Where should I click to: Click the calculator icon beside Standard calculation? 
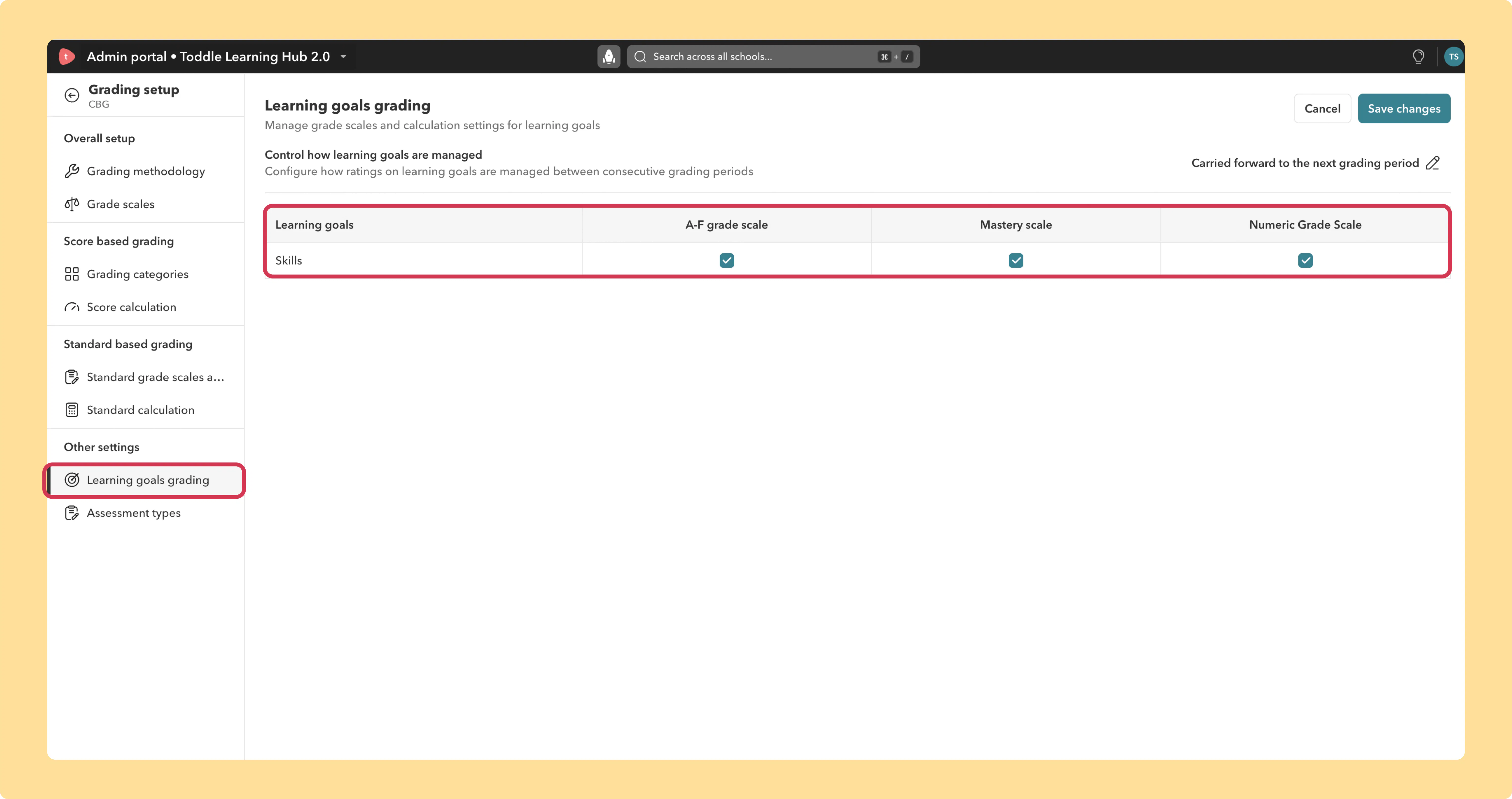pyautogui.click(x=72, y=410)
